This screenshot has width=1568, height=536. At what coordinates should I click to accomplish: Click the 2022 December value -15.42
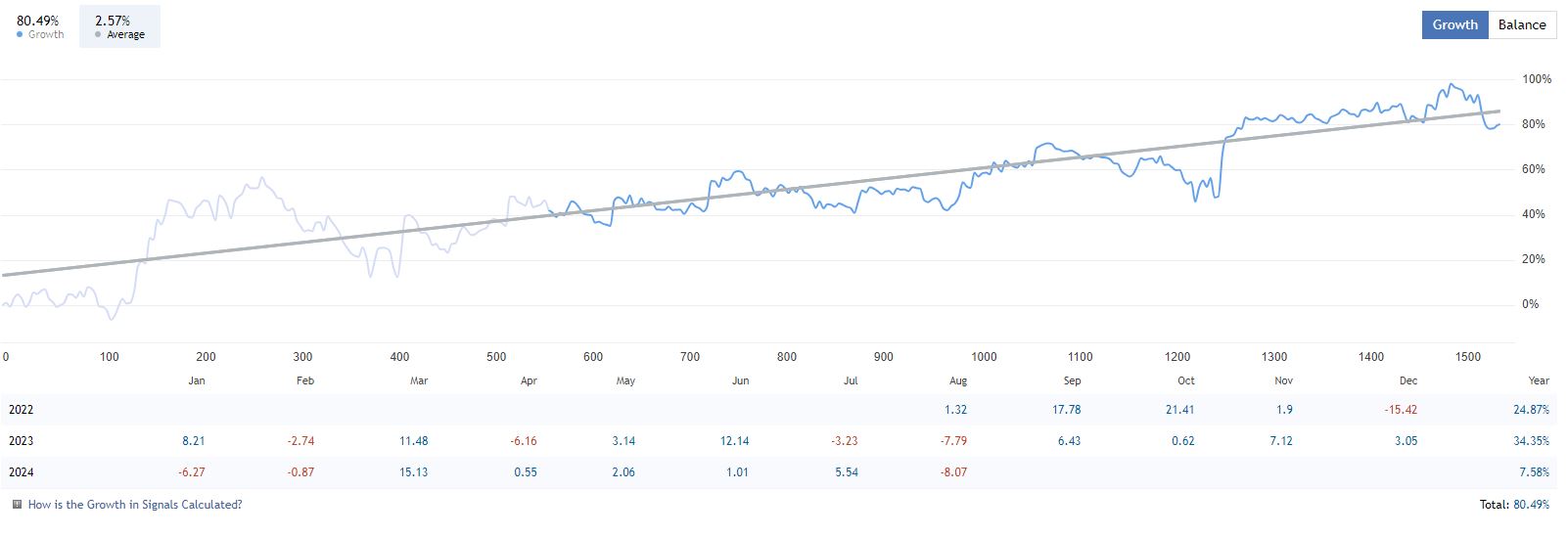tap(1401, 410)
